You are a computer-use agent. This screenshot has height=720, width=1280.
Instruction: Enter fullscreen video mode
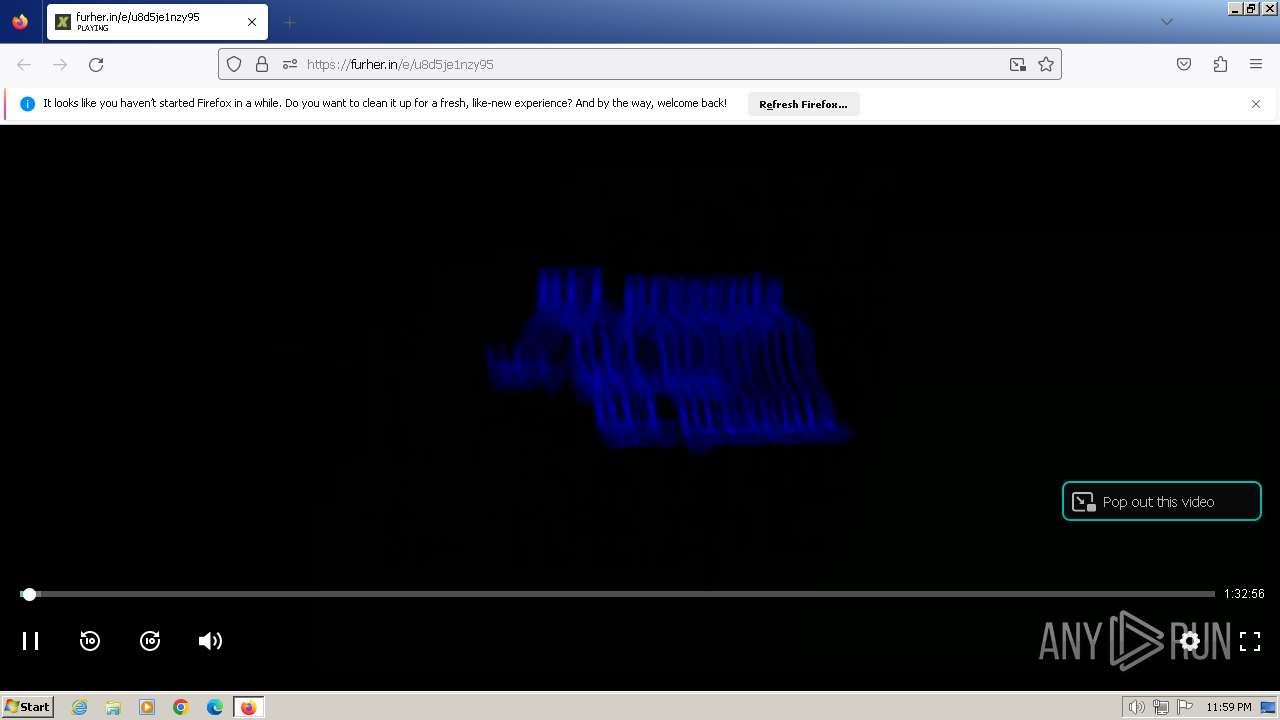[x=1250, y=641]
